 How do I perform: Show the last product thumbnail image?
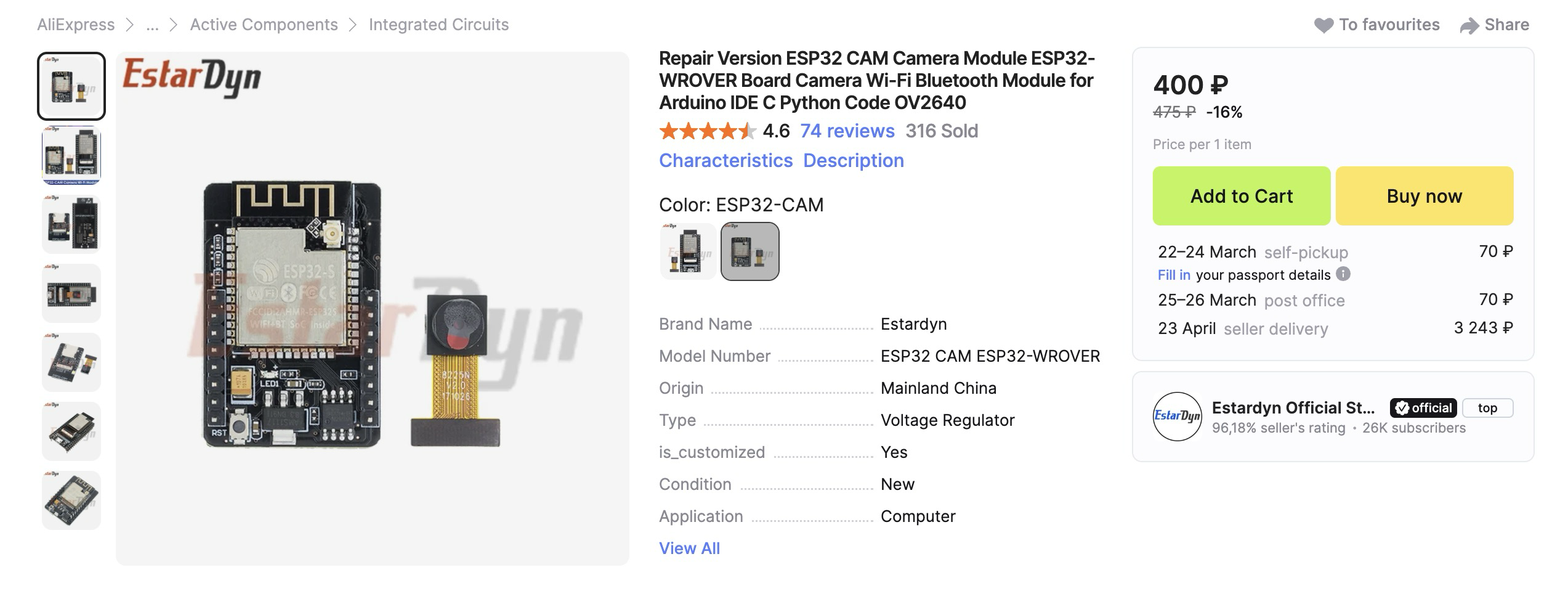click(x=71, y=500)
